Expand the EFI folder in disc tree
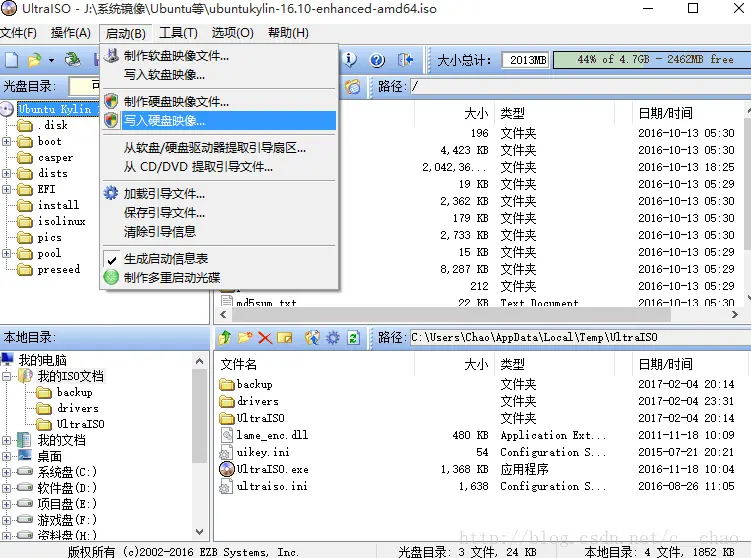The height and width of the screenshot is (558, 751). click(x=6, y=189)
